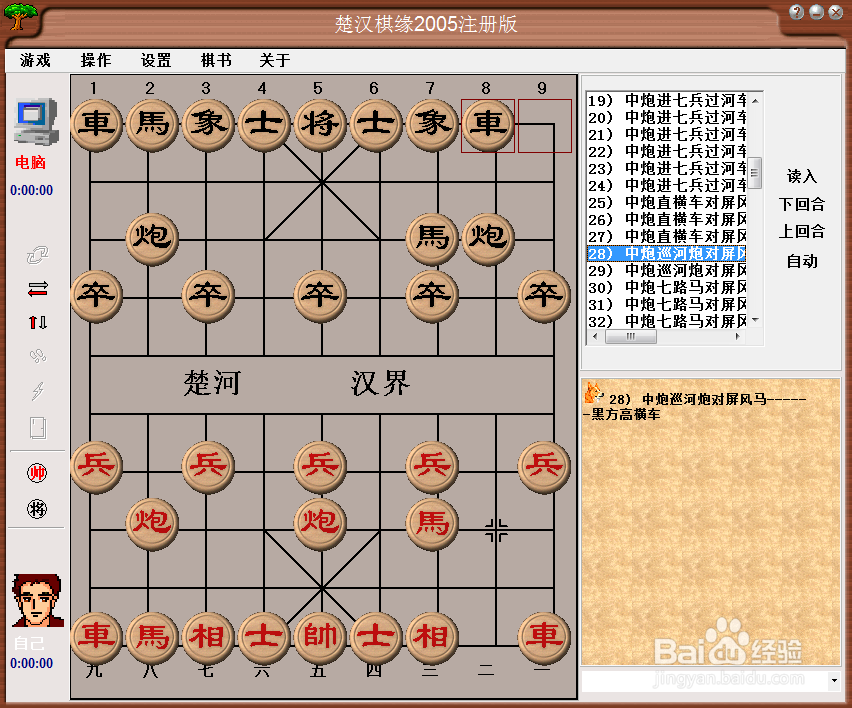Click list scroll-down arrow
Screen dimensions: 852x708
point(755,320)
